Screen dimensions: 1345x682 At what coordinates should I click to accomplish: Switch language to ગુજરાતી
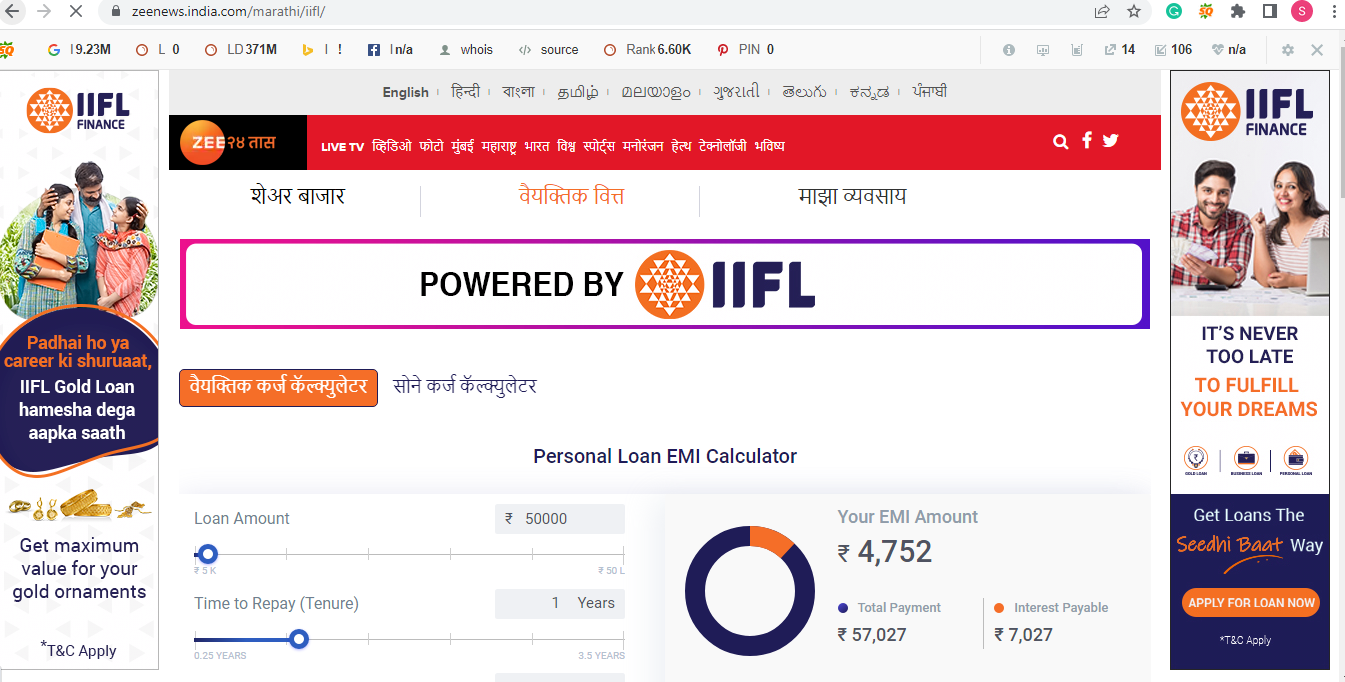point(736,92)
